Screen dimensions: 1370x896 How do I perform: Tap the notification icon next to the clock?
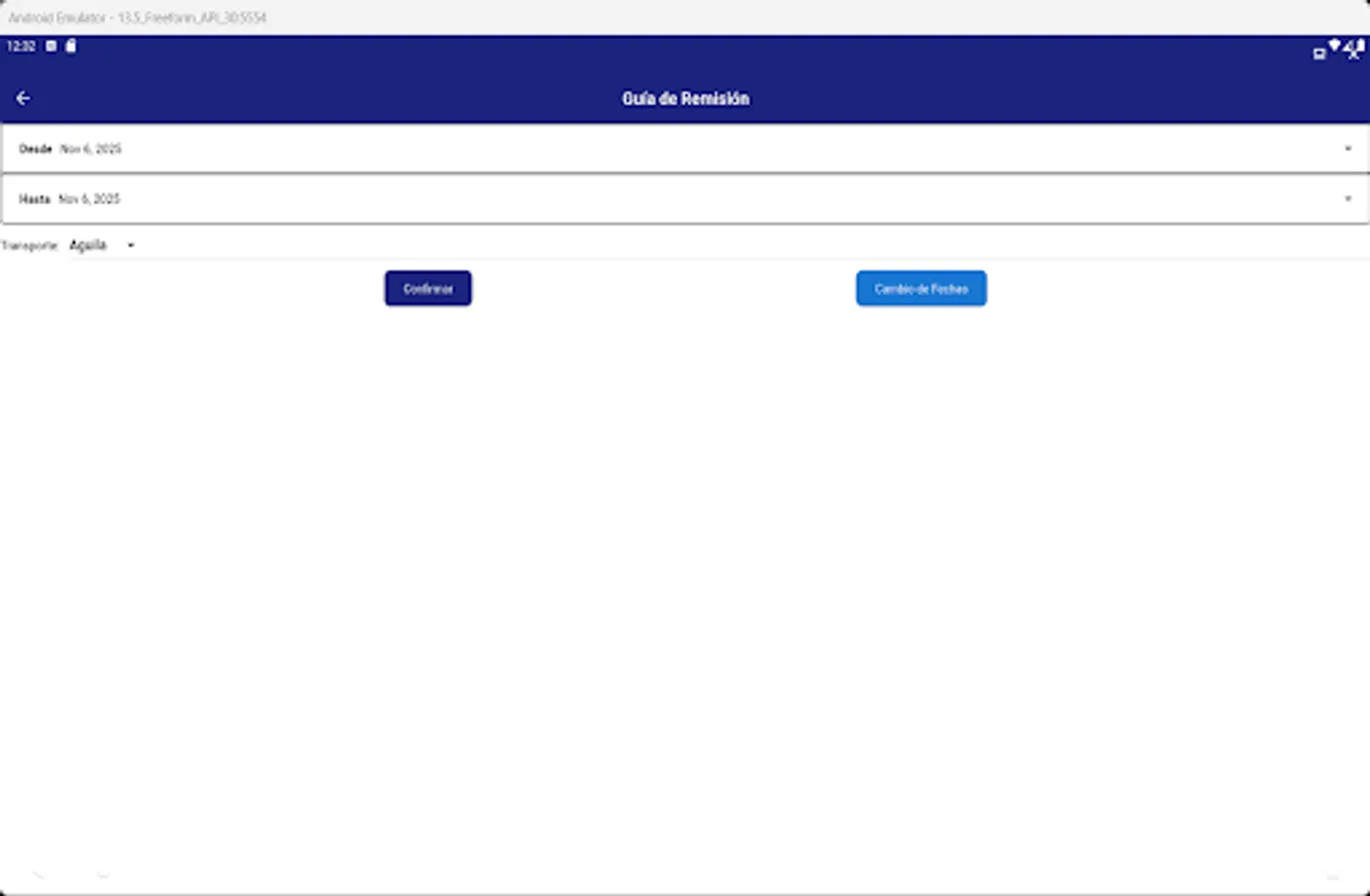click(x=50, y=45)
